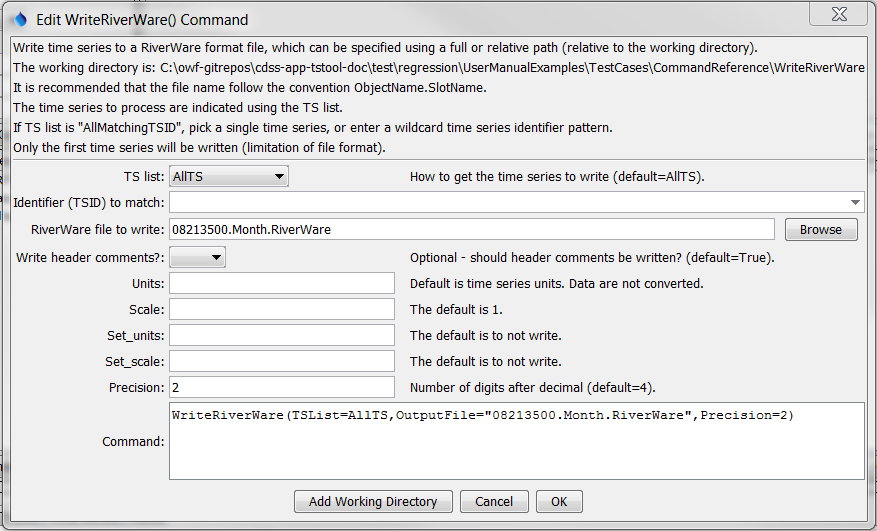The width and height of the screenshot is (877, 531).
Task: Click the "Command:" label
Action: point(133,441)
